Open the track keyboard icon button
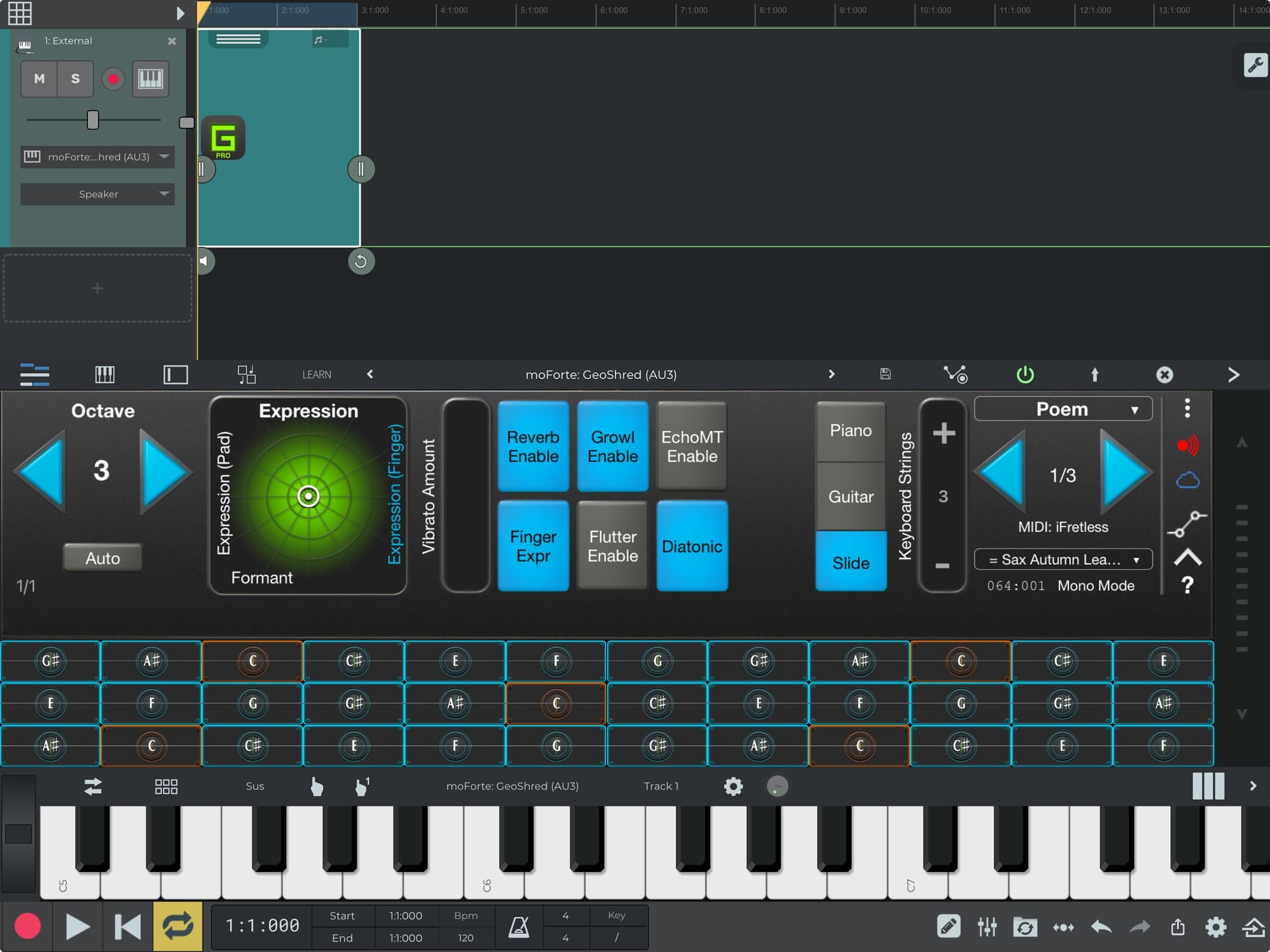 tap(150, 79)
